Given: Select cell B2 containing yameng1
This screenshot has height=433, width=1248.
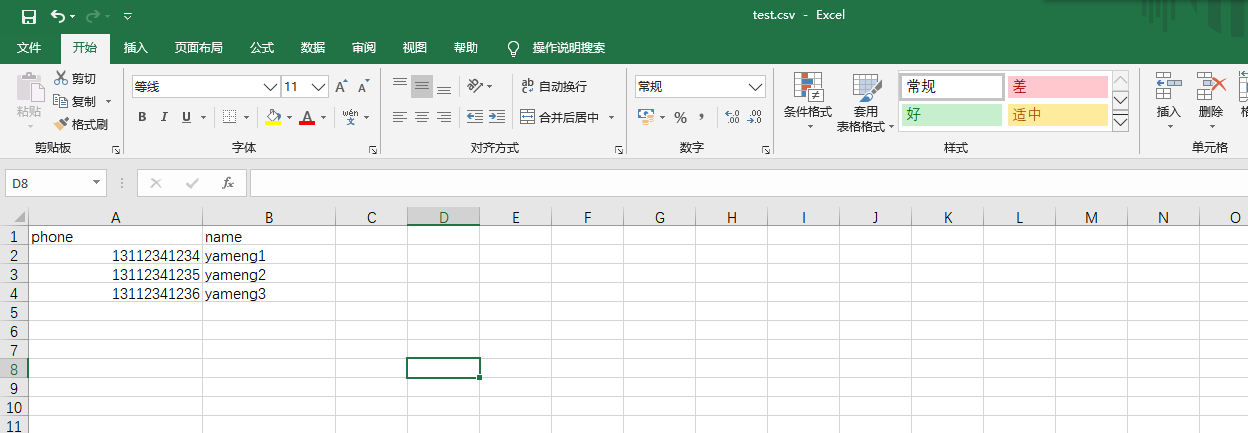Looking at the screenshot, I should tap(268, 256).
